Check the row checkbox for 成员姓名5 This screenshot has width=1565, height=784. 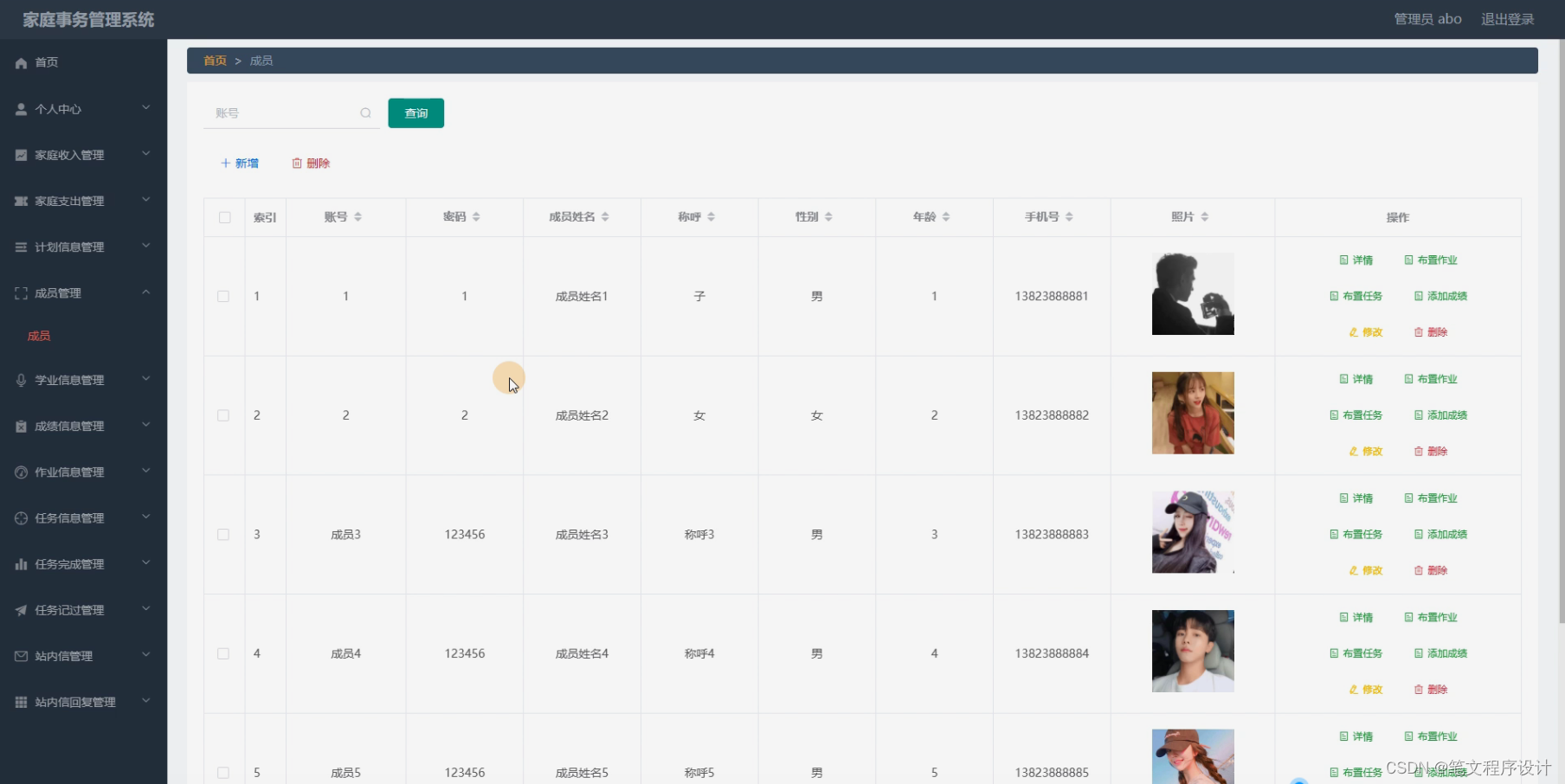223,773
